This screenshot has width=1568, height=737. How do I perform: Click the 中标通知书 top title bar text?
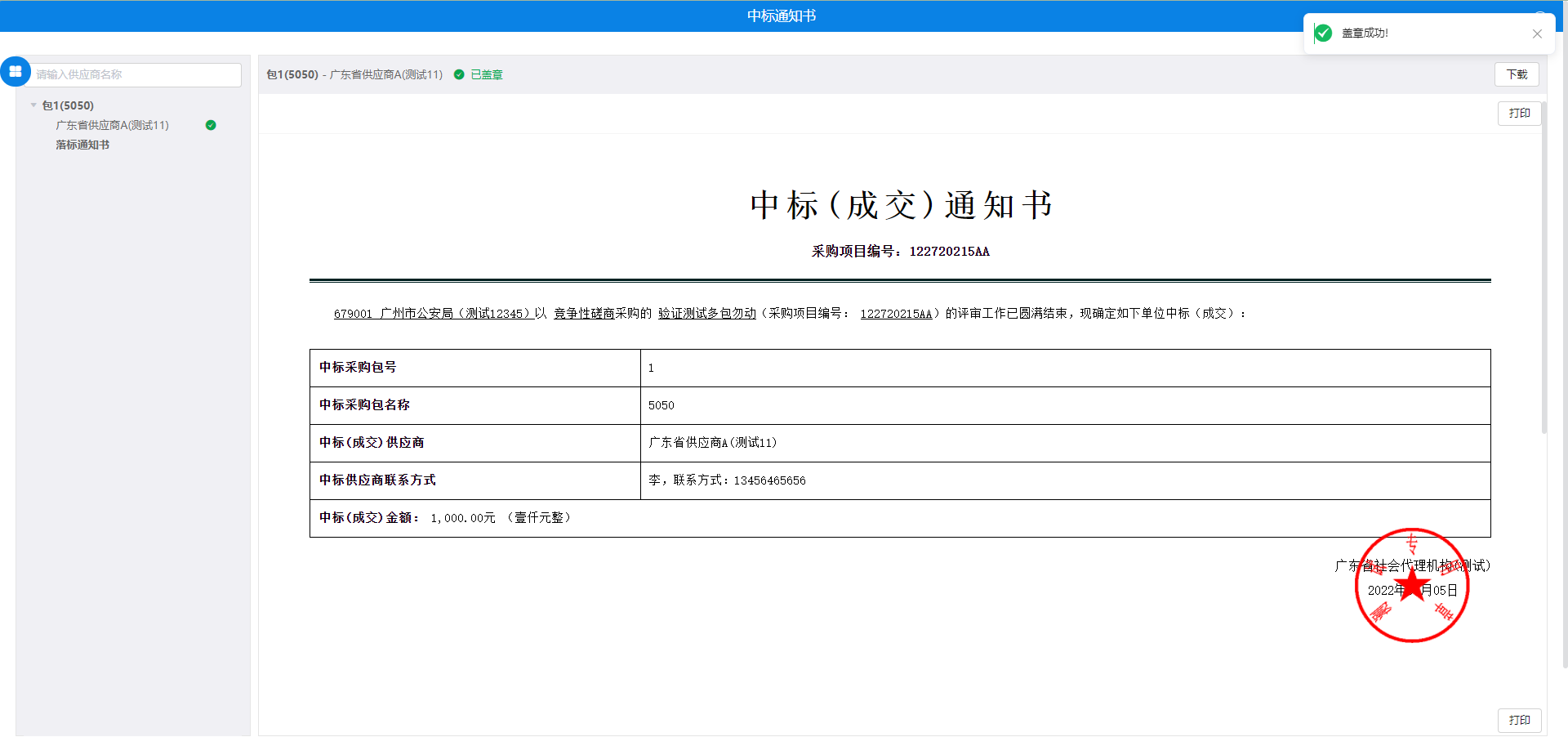coord(782,16)
